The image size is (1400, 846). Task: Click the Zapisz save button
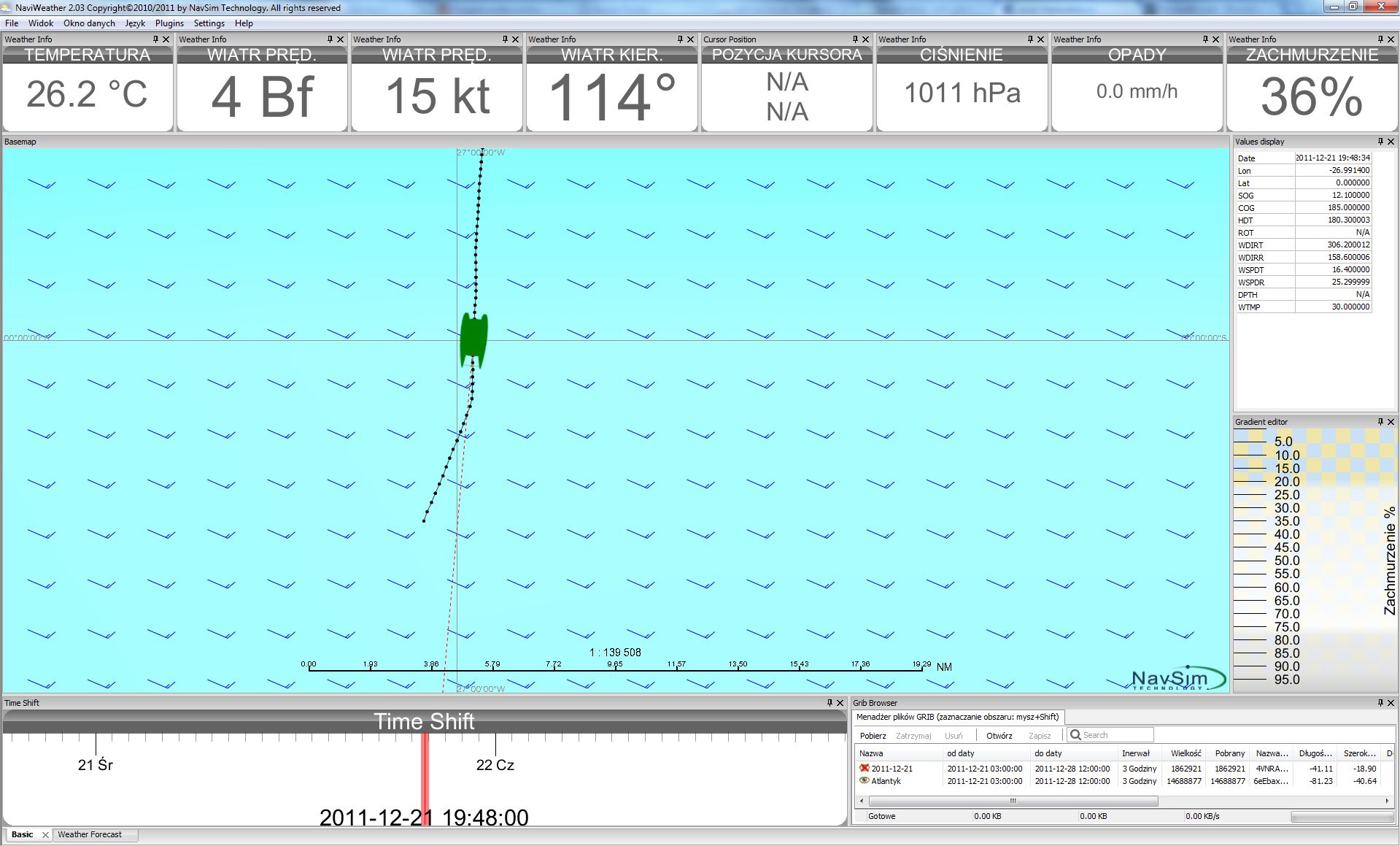pyautogui.click(x=1040, y=736)
